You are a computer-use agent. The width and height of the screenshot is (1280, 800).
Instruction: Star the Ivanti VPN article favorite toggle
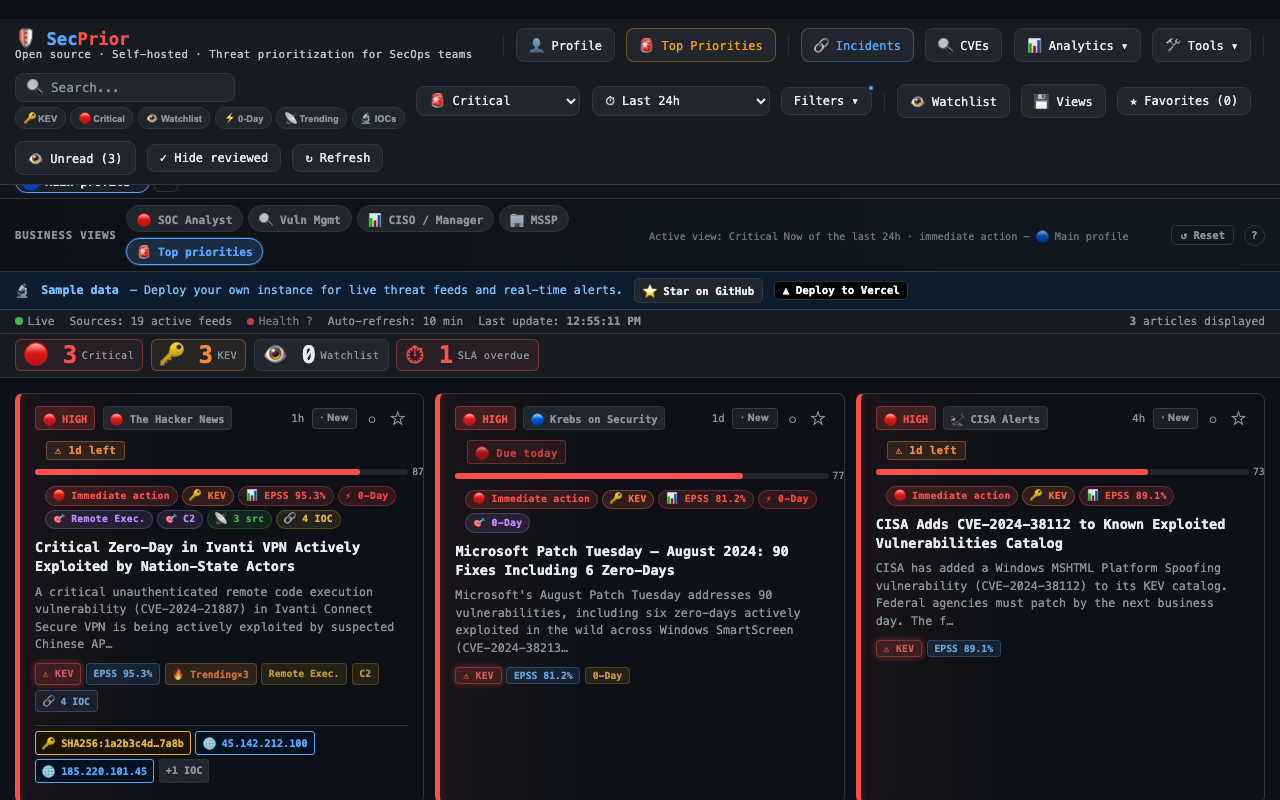397,418
